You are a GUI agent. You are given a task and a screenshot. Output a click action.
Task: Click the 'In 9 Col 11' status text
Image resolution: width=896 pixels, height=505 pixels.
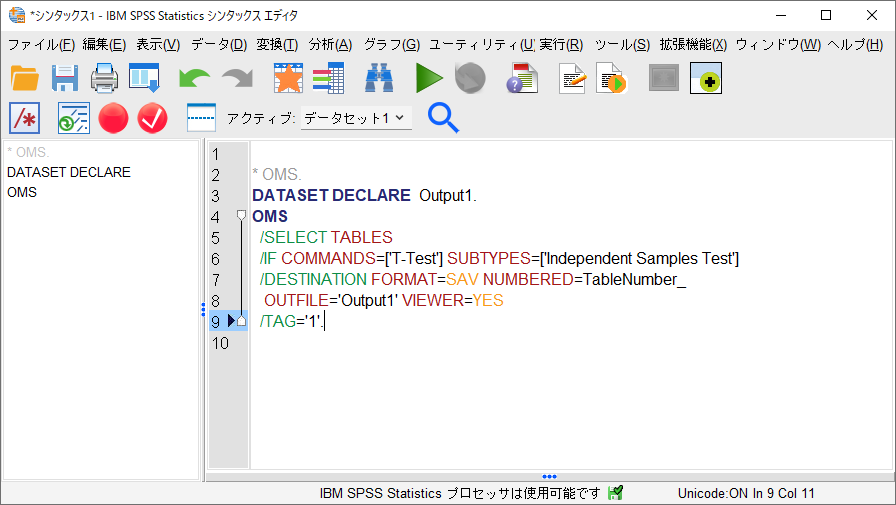click(783, 493)
